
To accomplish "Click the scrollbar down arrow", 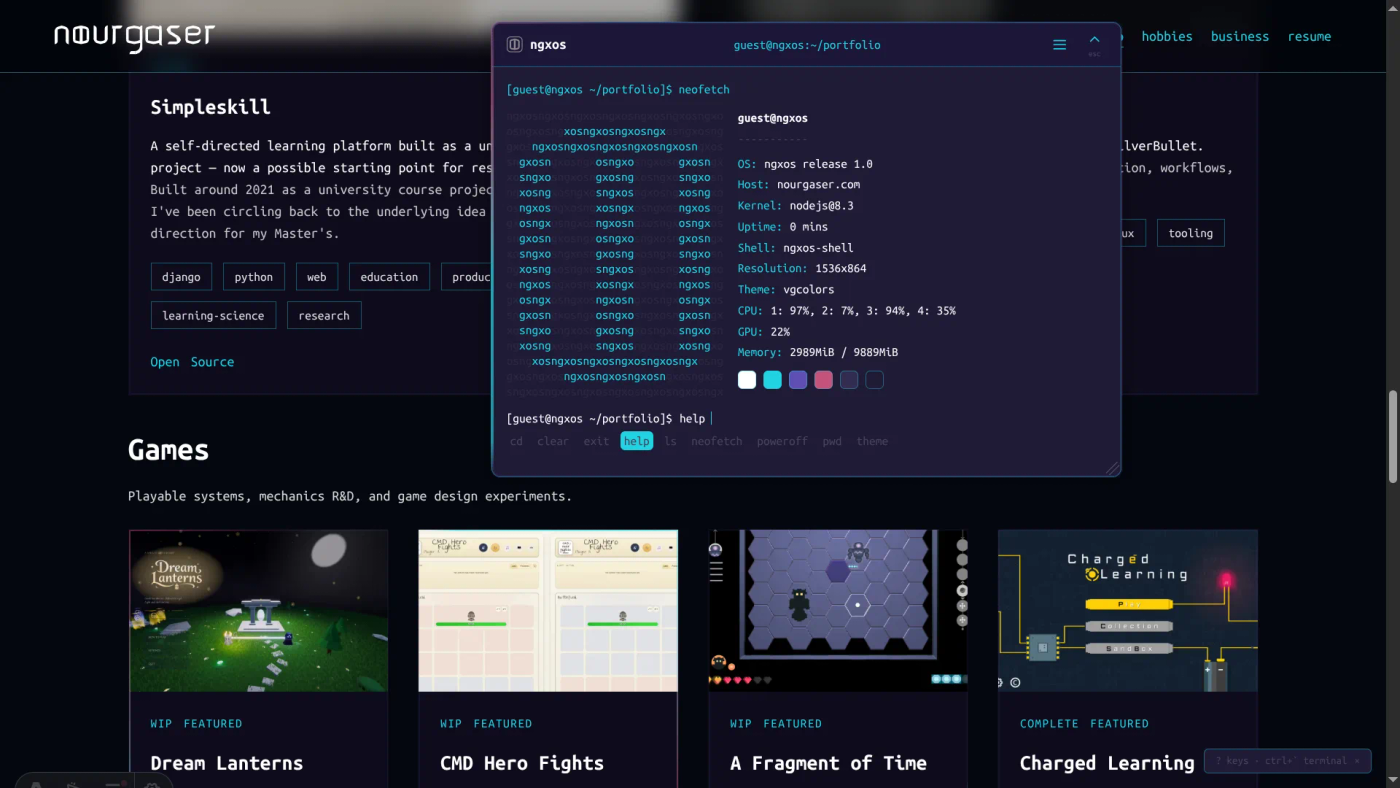I will click(1391, 780).
